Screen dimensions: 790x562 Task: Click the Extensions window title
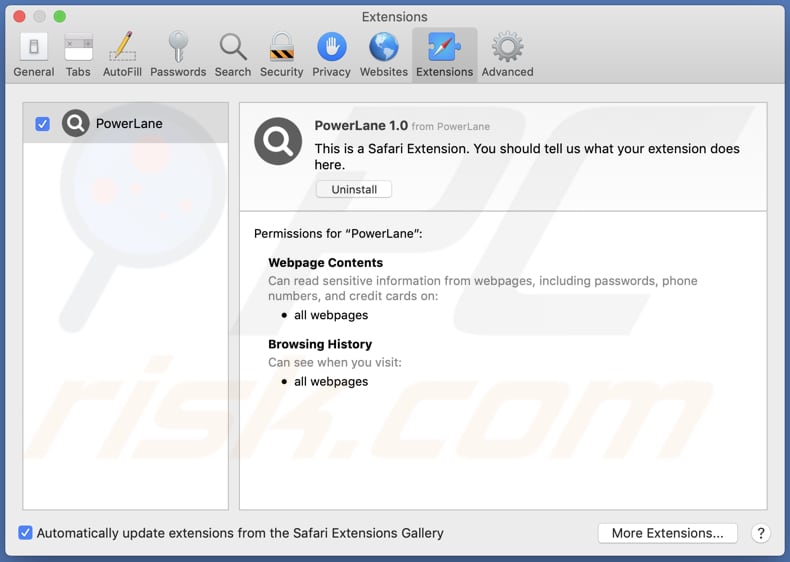394,17
